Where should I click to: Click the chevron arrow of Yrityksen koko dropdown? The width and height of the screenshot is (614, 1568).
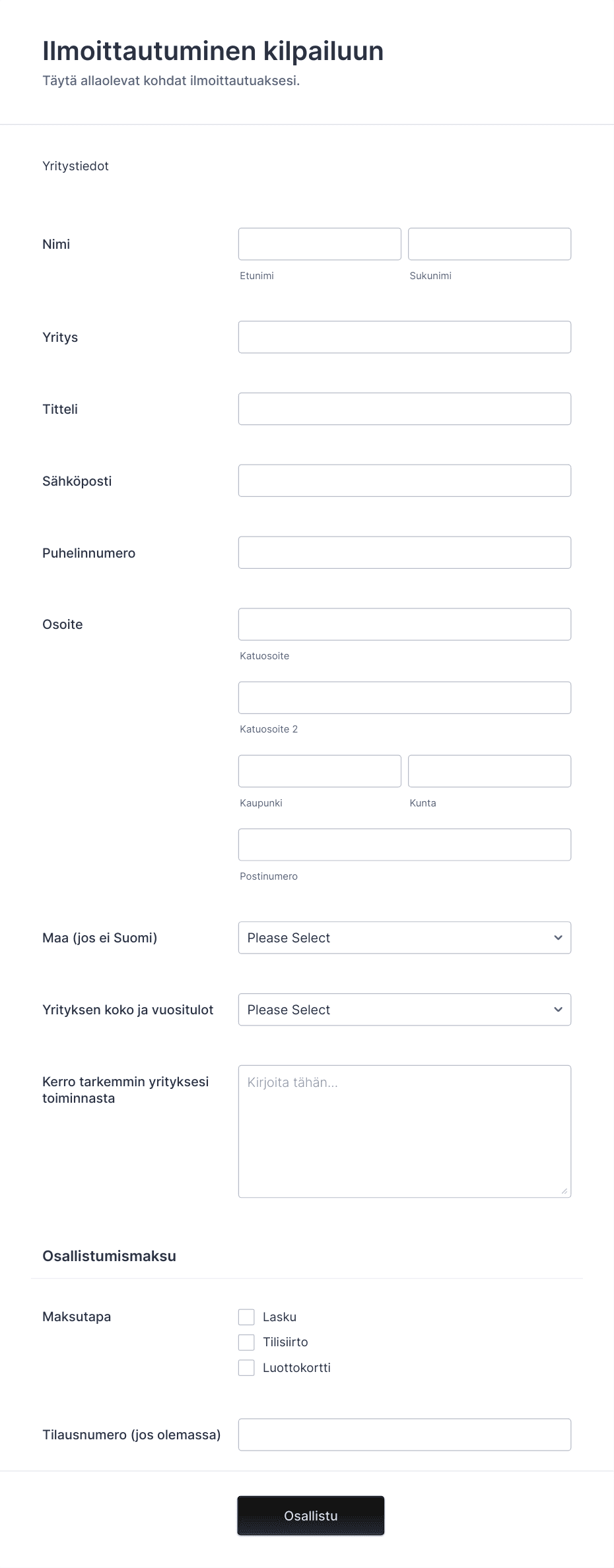coord(558,1010)
